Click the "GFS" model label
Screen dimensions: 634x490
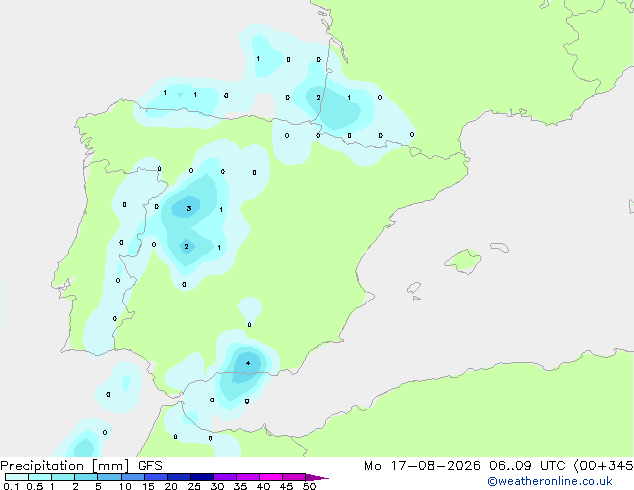[x=150, y=466]
